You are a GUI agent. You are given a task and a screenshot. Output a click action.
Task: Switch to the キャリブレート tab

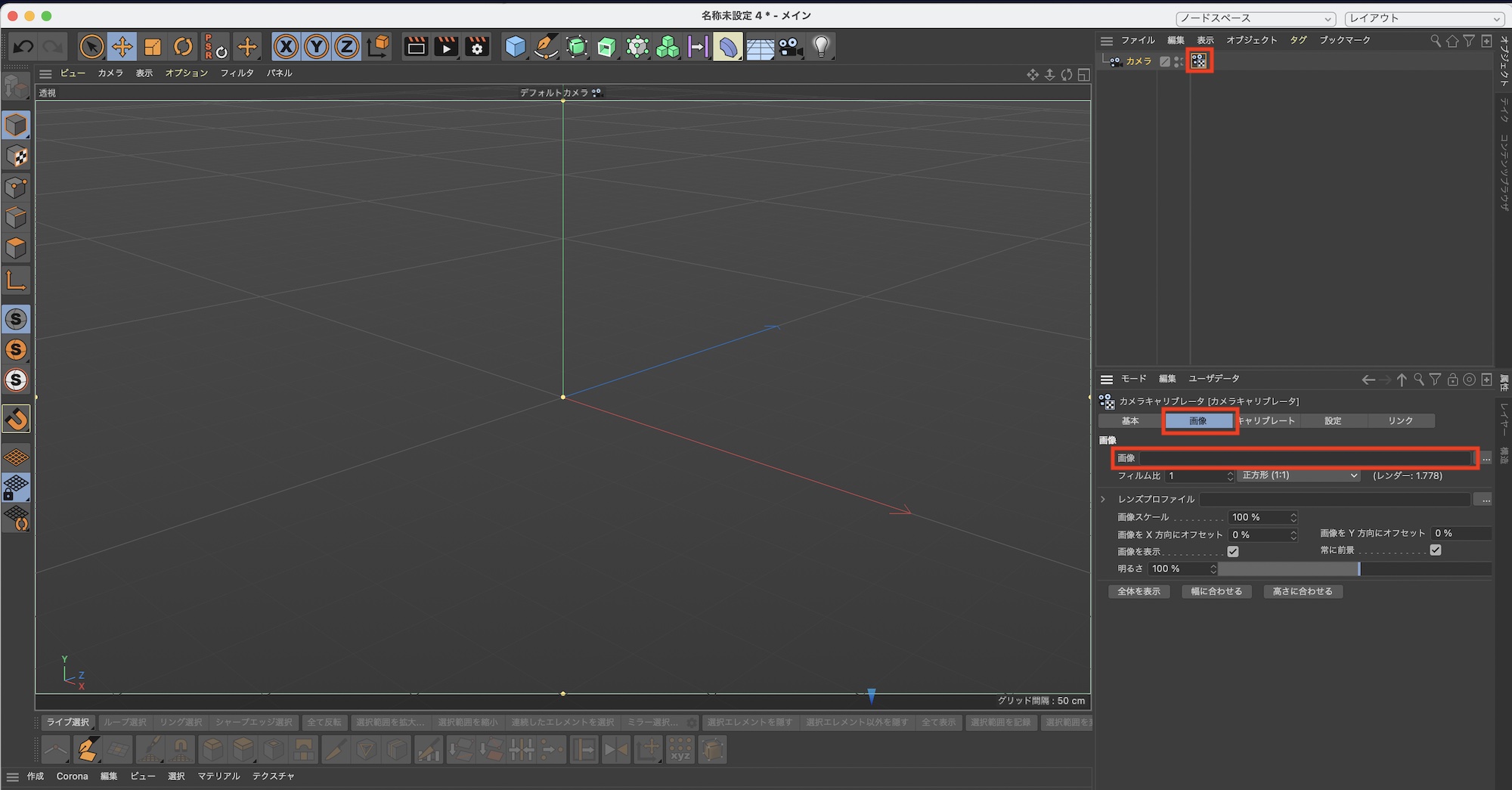pos(1267,420)
